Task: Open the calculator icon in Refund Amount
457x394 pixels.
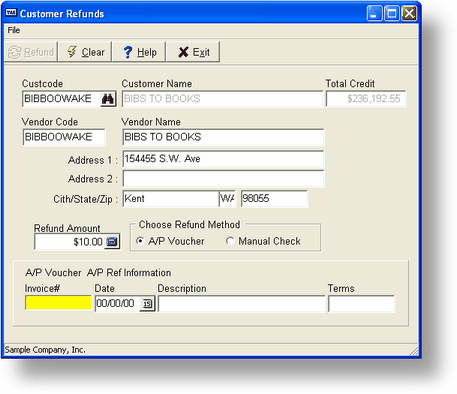Action: pos(112,241)
